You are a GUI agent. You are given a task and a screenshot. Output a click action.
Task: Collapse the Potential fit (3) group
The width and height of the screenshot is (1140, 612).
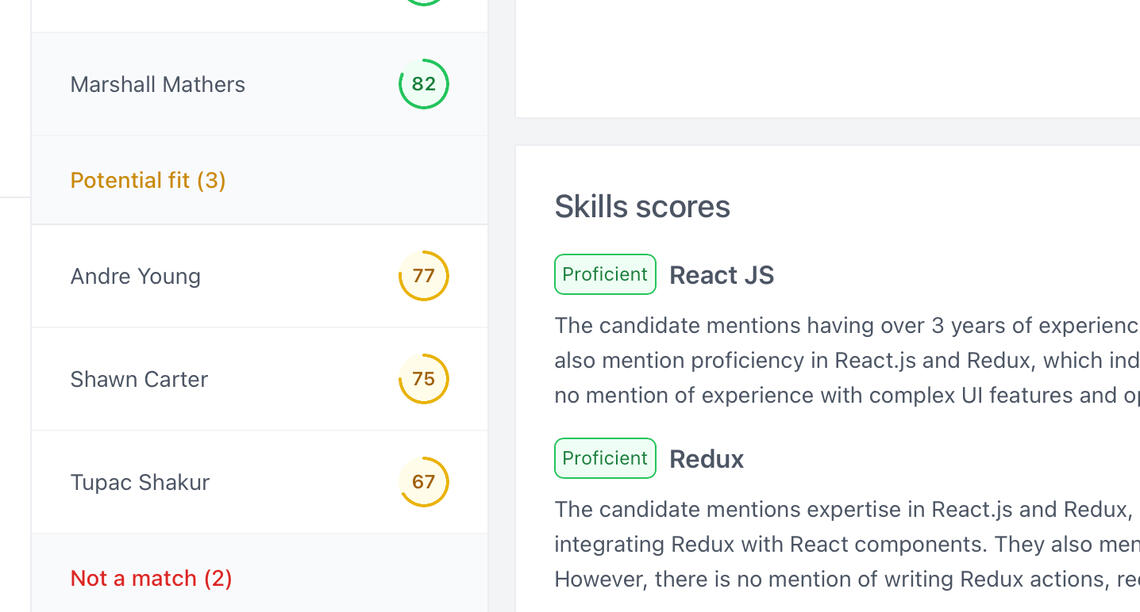tap(148, 180)
